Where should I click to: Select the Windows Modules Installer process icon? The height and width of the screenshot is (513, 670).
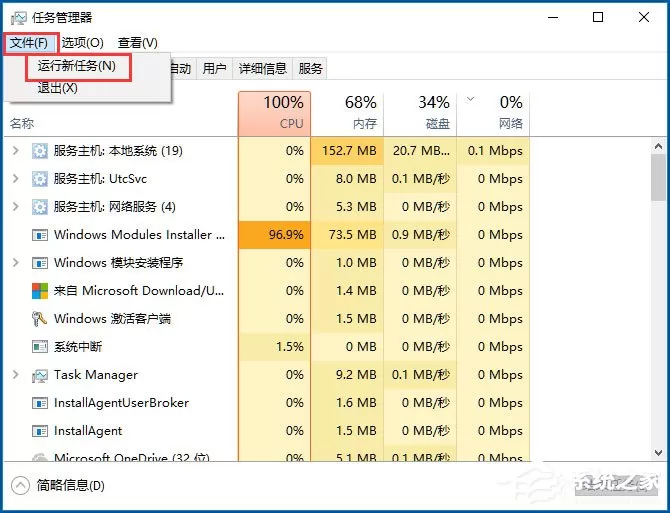pos(40,235)
